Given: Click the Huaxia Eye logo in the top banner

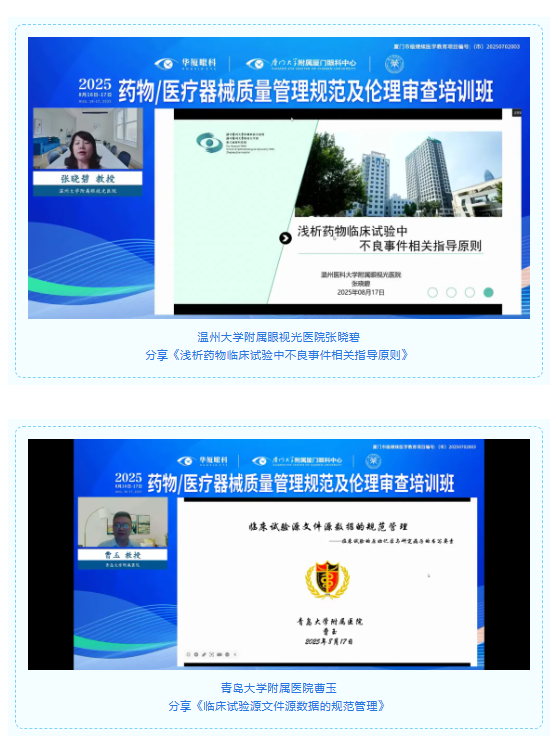Looking at the screenshot, I should click(185, 64).
